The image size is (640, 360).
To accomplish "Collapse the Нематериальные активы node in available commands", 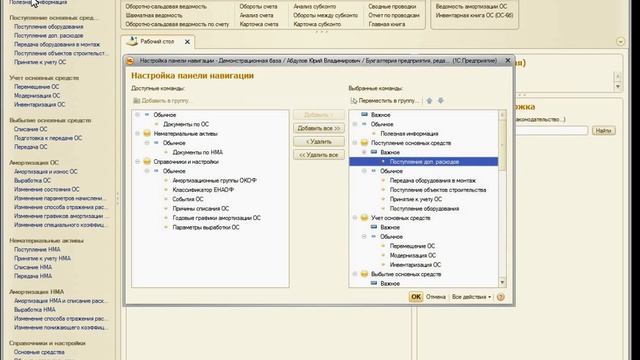I will pyautogui.click(x=137, y=133).
